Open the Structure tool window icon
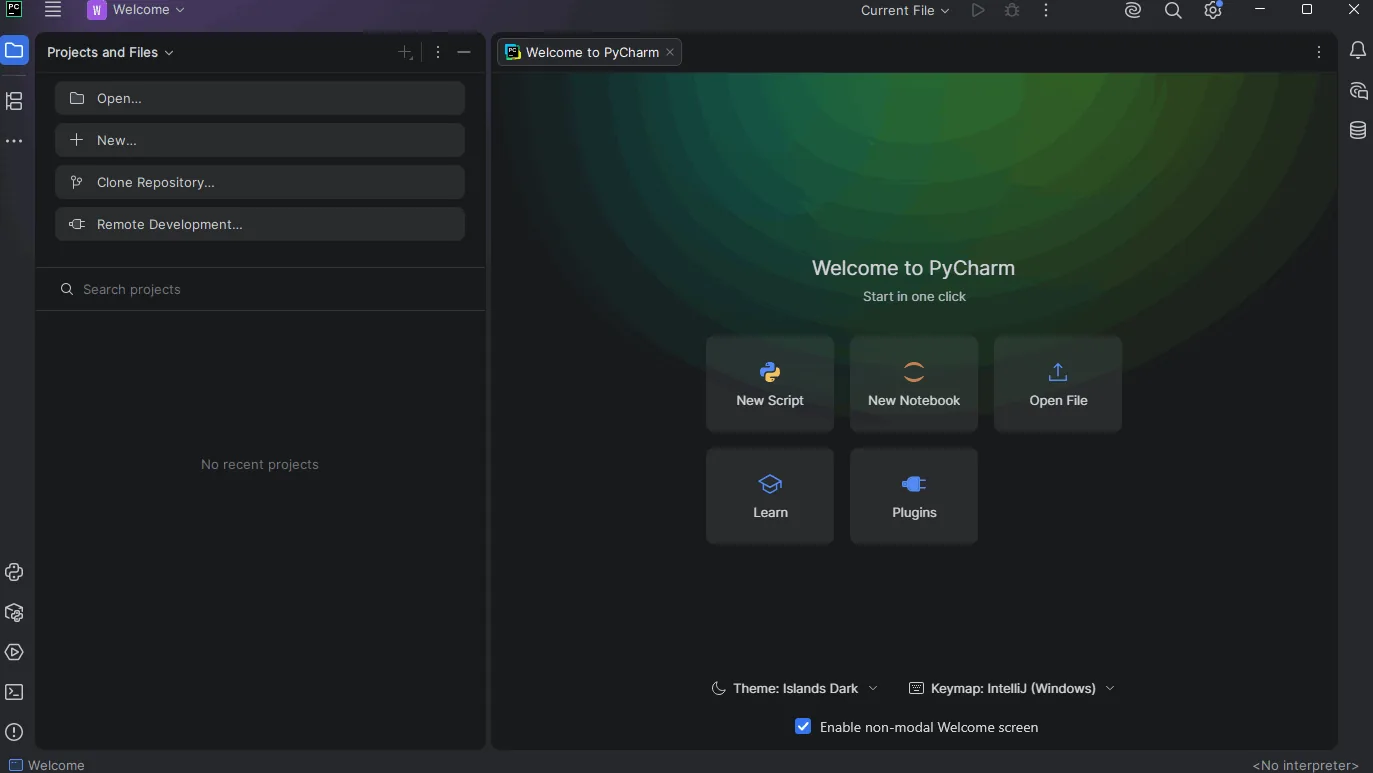This screenshot has height=773, width=1373. 14,101
